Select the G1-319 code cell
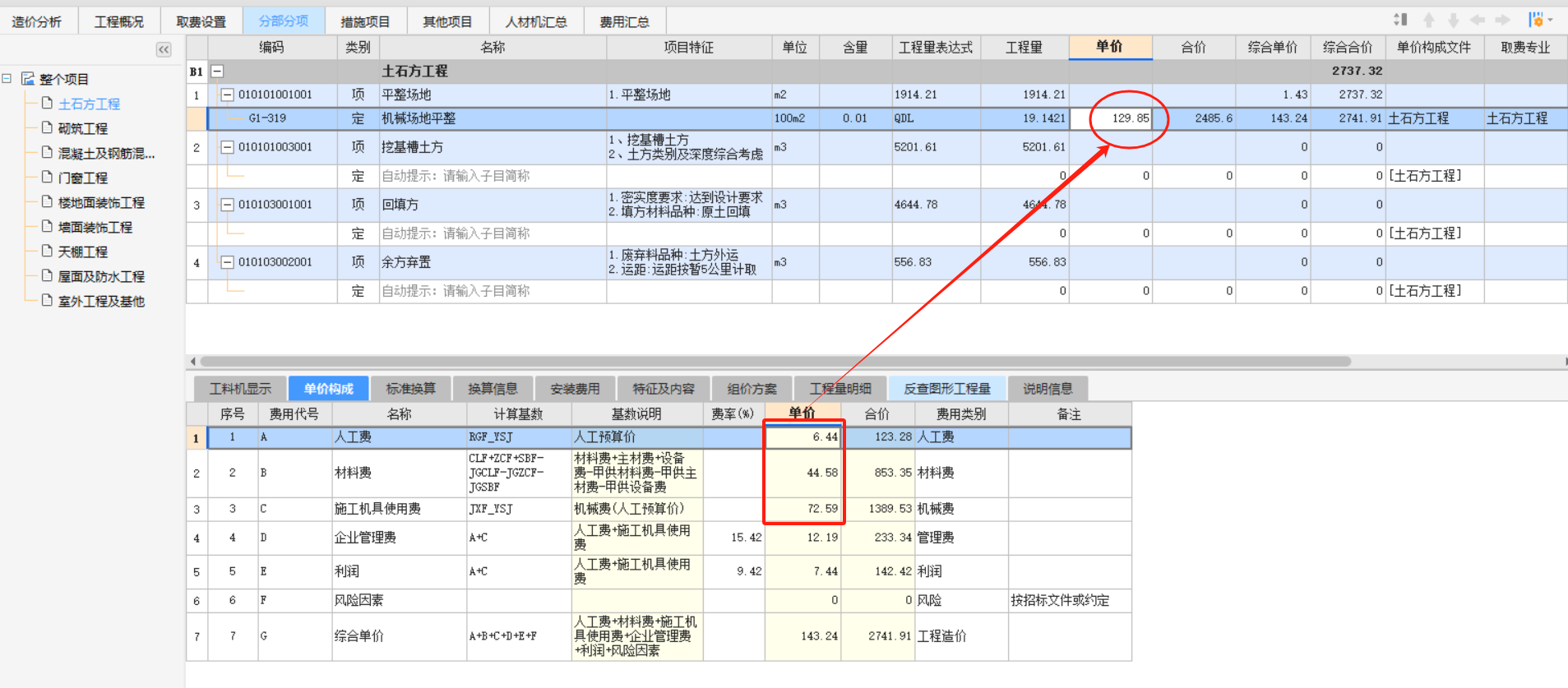Screen dimensions: 1568x688 click(272, 118)
